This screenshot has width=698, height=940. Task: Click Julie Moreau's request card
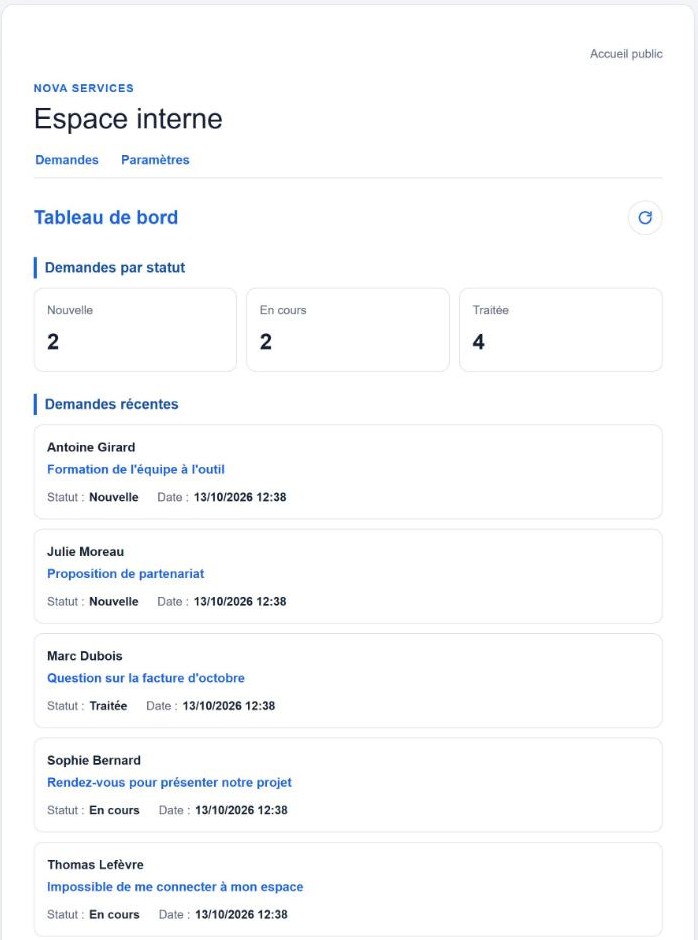point(348,576)
